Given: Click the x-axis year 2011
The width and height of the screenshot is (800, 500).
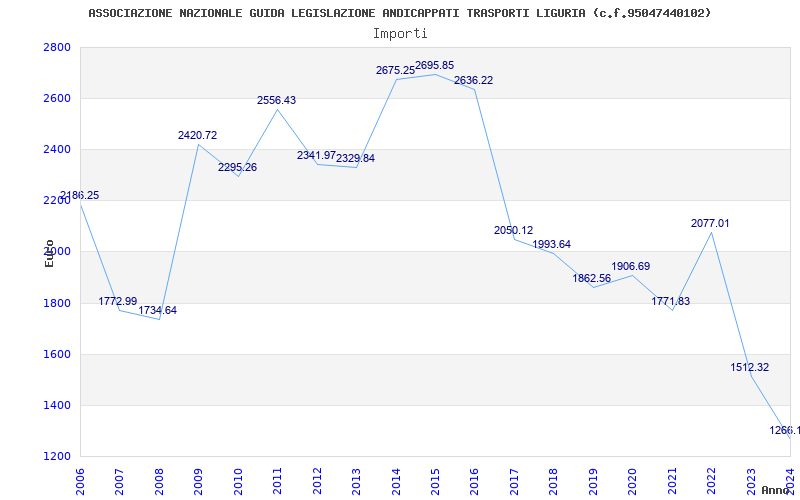Looking at the screenshot, I should tap(277, 482).
